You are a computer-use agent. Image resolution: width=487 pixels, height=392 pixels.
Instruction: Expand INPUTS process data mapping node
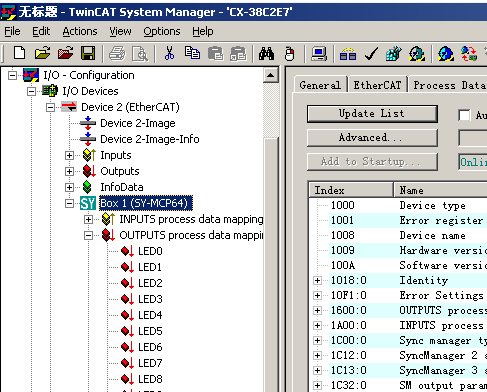(x=88, y=219)
